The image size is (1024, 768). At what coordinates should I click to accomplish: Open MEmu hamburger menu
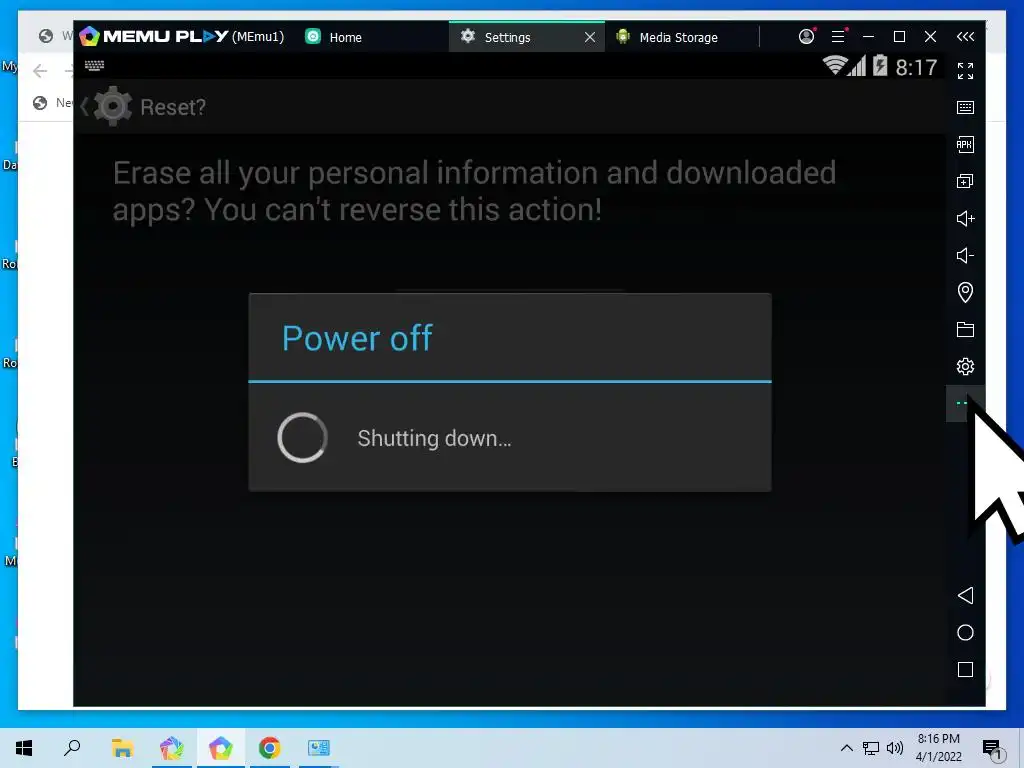(x=839, y=37)
